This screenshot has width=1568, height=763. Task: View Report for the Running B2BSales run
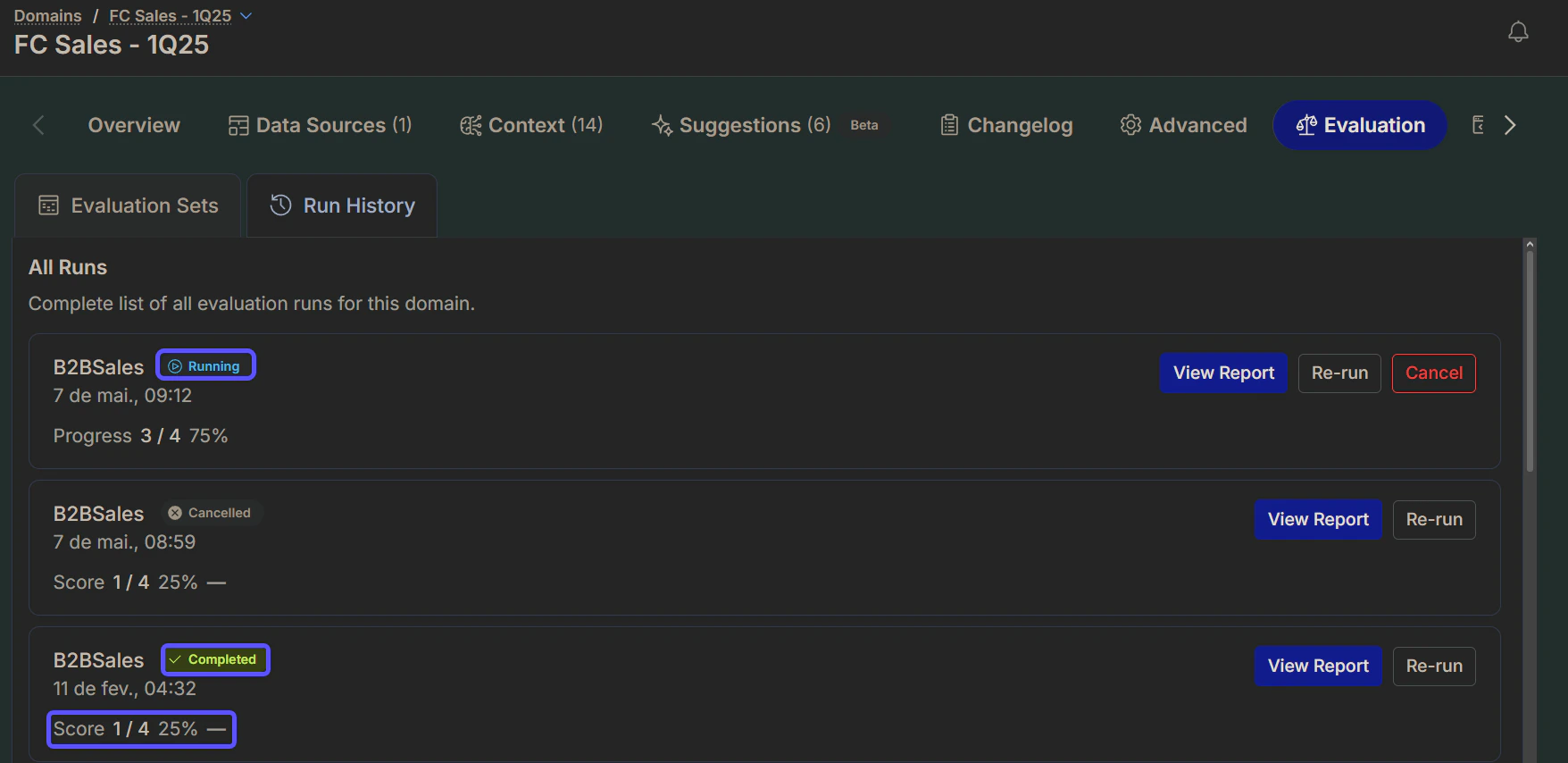coord(1223,373)
